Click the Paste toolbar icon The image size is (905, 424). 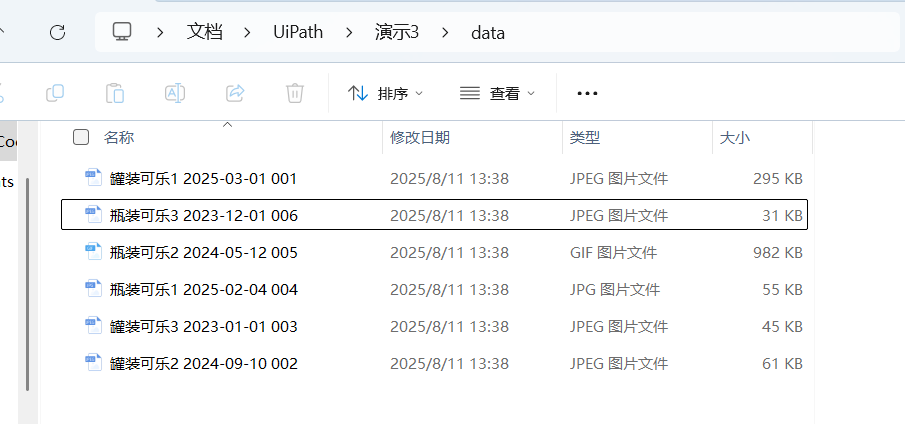pyautogui.click(x=115, y=93)
